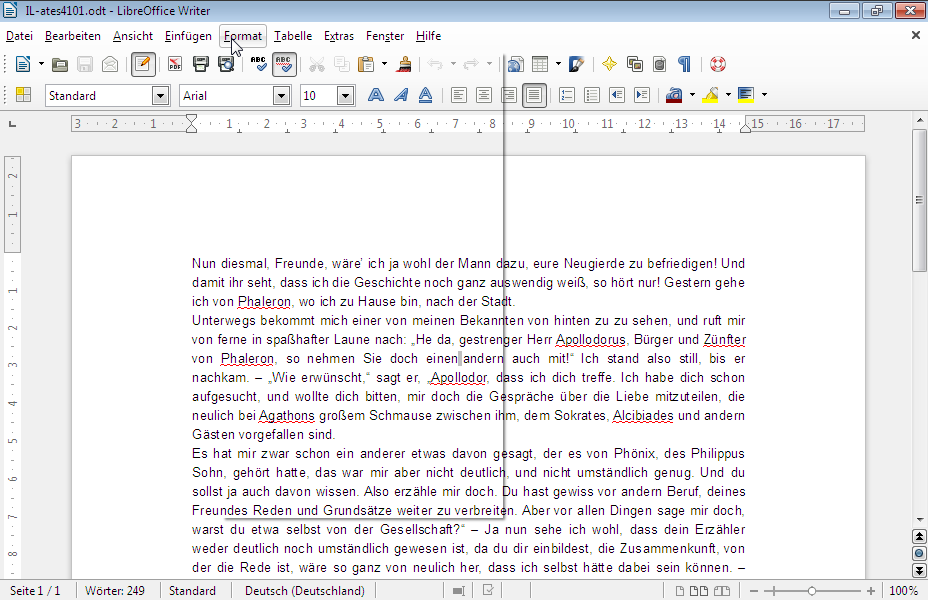Open the round navigation button on the scrollbar
Screen dimensions: 928x600
click(919, 553)
